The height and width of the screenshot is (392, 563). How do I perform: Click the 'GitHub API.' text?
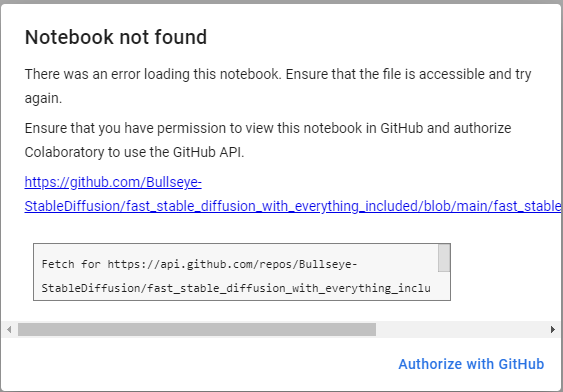208,152
